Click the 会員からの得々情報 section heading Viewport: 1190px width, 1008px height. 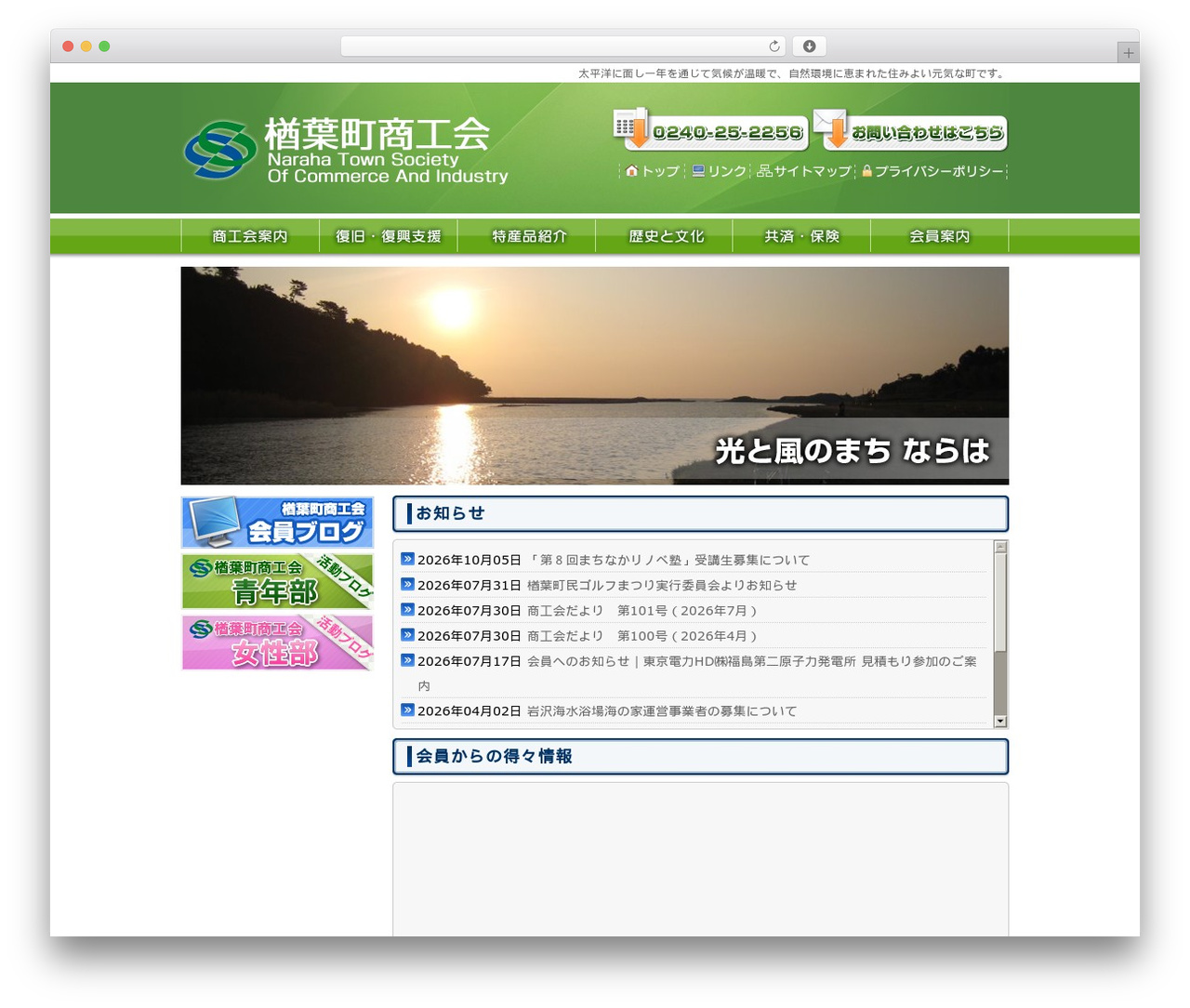coord(701,757)
